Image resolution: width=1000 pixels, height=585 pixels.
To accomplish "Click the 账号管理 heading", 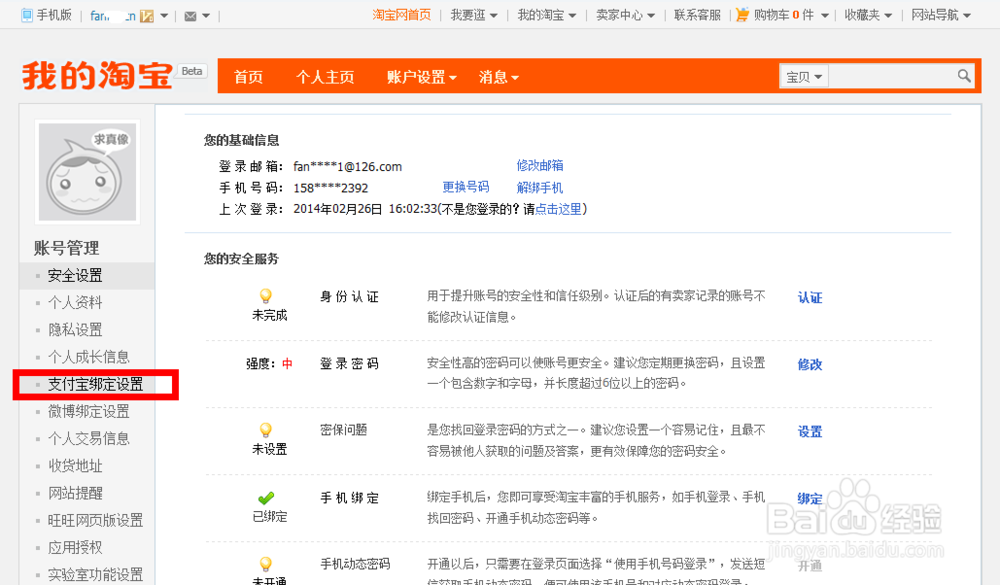I will (x=66, y=248).
